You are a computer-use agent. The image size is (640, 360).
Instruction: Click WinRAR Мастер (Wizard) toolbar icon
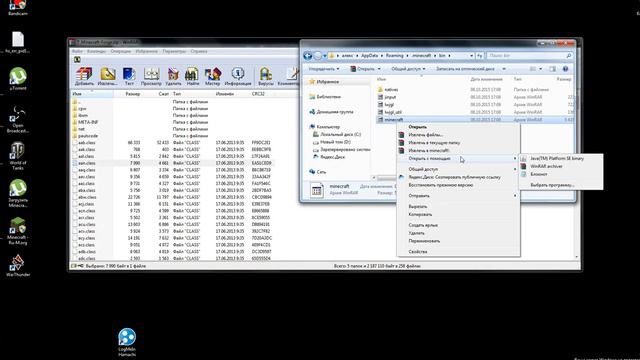point(212,76)
